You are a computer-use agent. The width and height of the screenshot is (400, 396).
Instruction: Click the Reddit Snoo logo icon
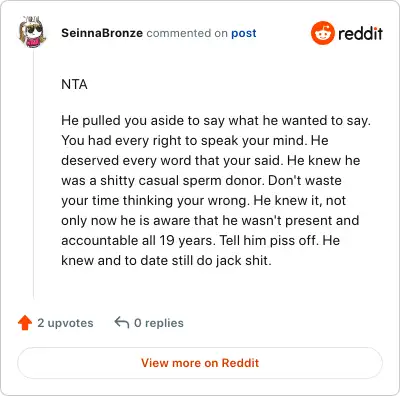(322, 33)
